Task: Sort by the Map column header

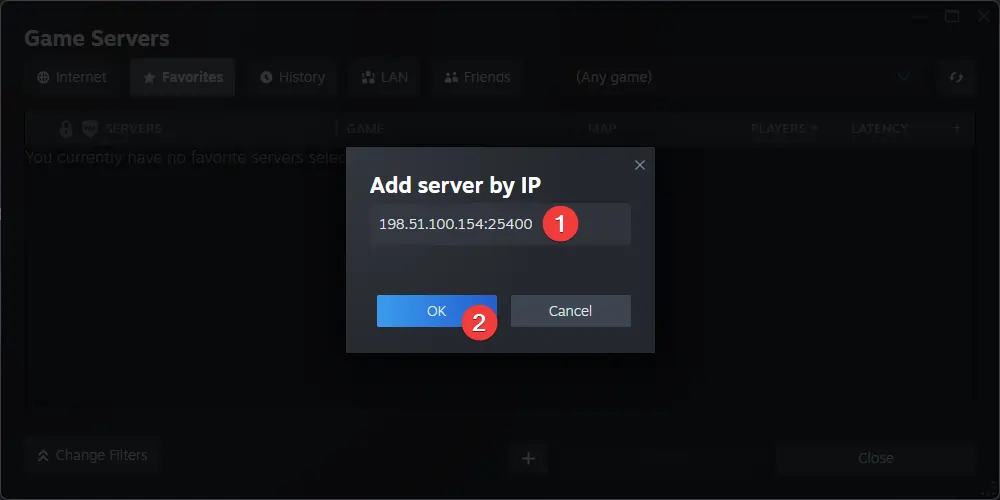Action: point(602,129)
